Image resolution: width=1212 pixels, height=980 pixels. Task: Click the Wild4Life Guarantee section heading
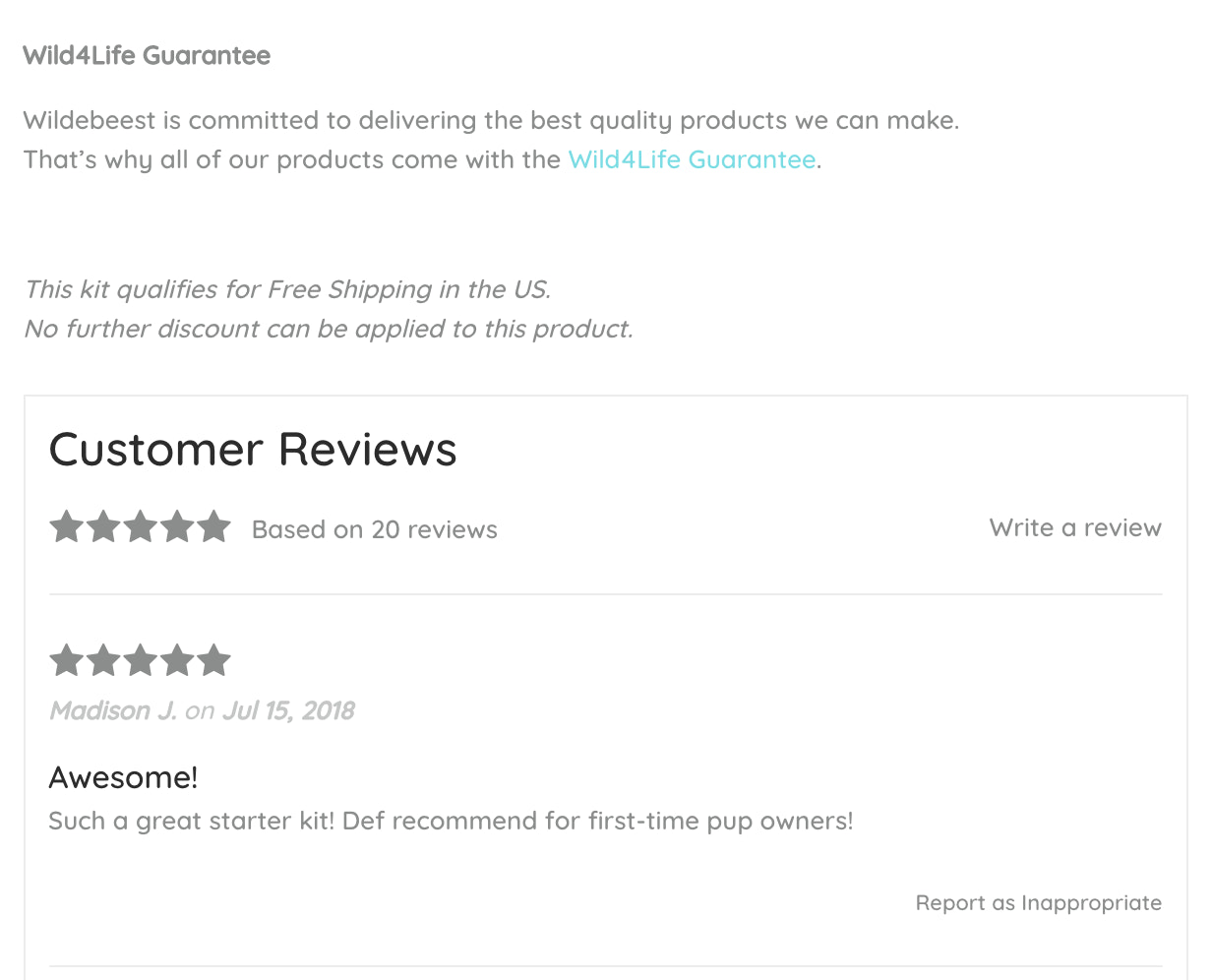(x=146, y=56)
